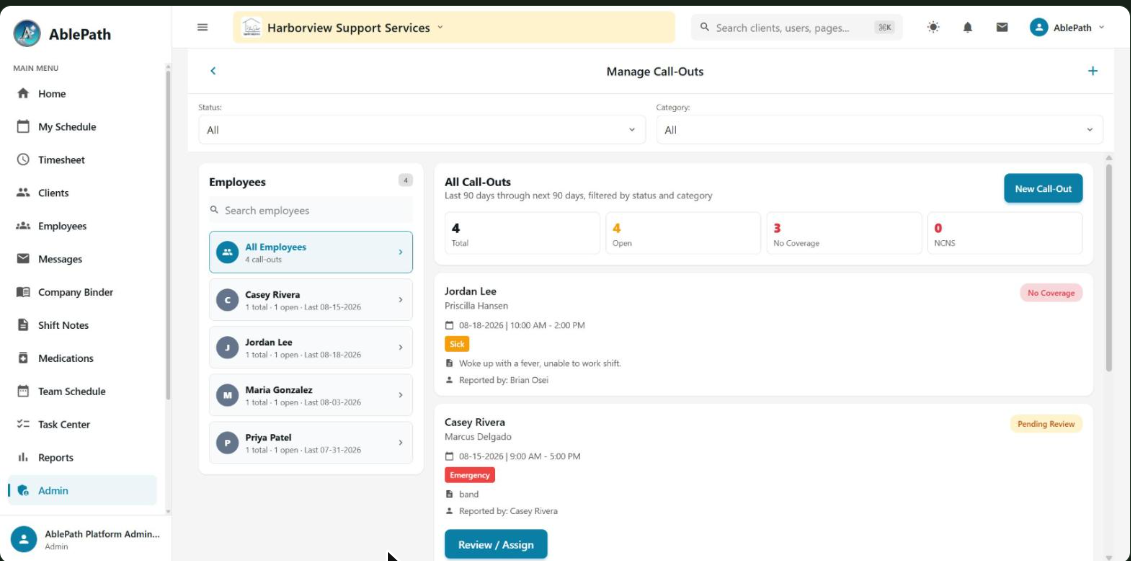The width and height of the screenshot is (1131, 561).
Task: Go to Employees in the sidebar
Action: 82,226
